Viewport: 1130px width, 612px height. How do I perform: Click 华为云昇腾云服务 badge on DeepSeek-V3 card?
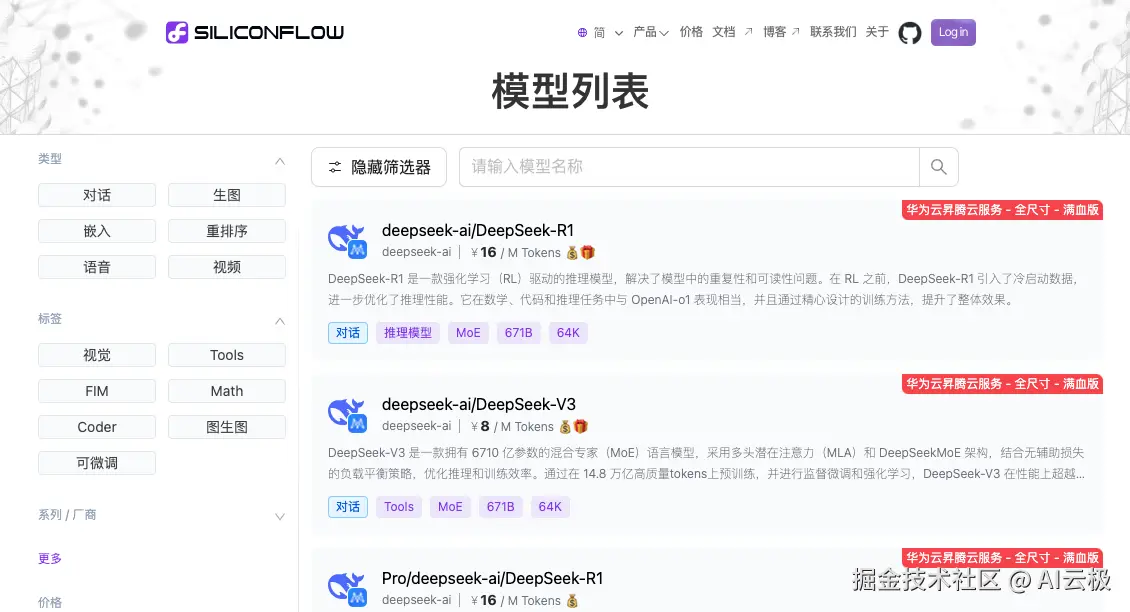pyautogui.click(x=1002, y=383)
